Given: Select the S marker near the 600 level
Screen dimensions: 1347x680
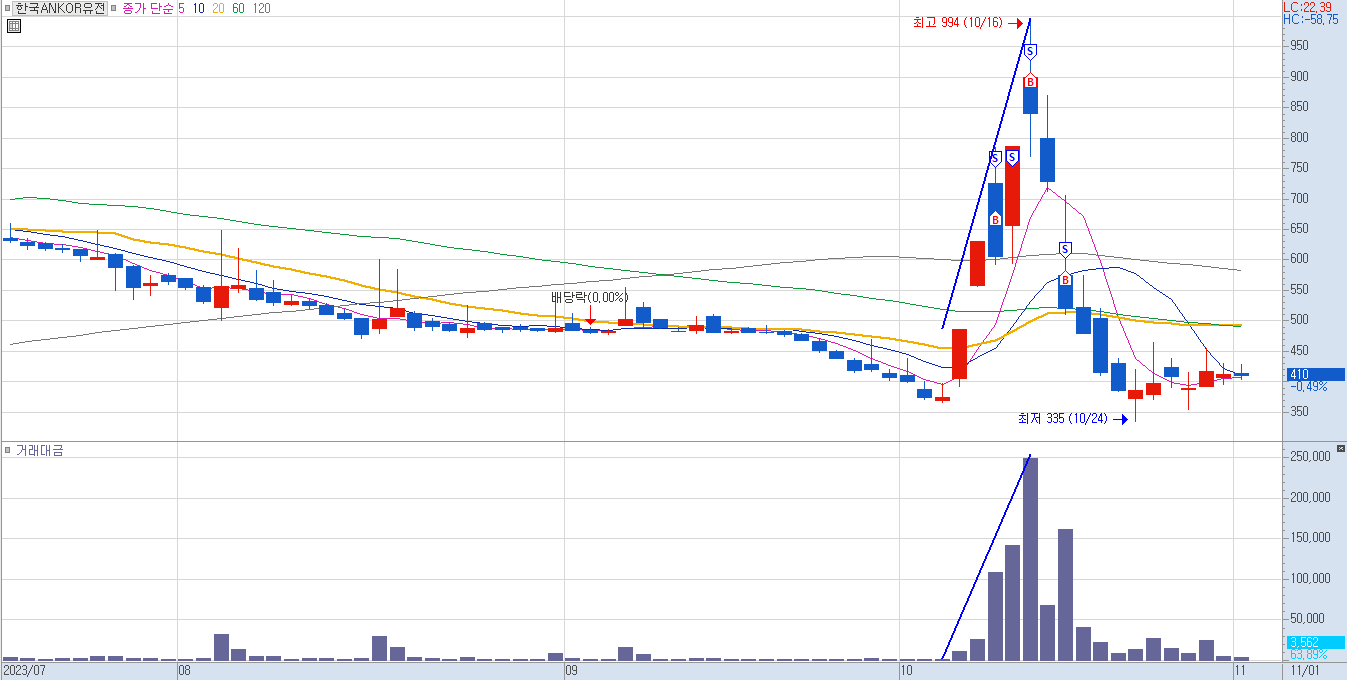Looking at the screenshot, I should coord(1065,248).
